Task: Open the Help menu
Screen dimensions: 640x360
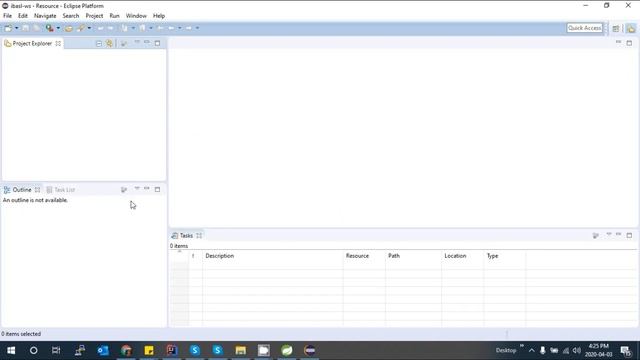Action: pos(159,16)
